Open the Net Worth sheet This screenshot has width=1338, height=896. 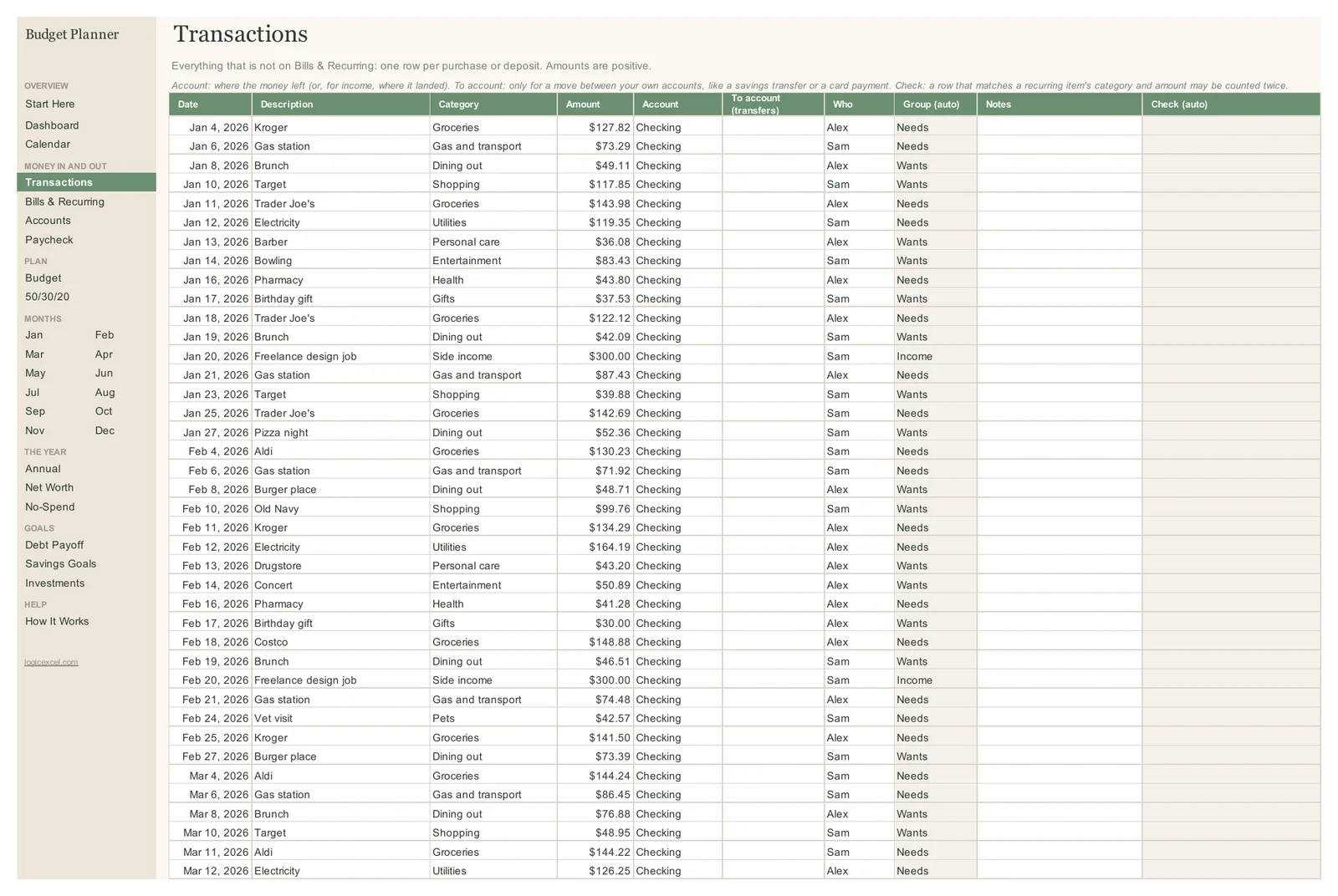[x=49, y=488]
